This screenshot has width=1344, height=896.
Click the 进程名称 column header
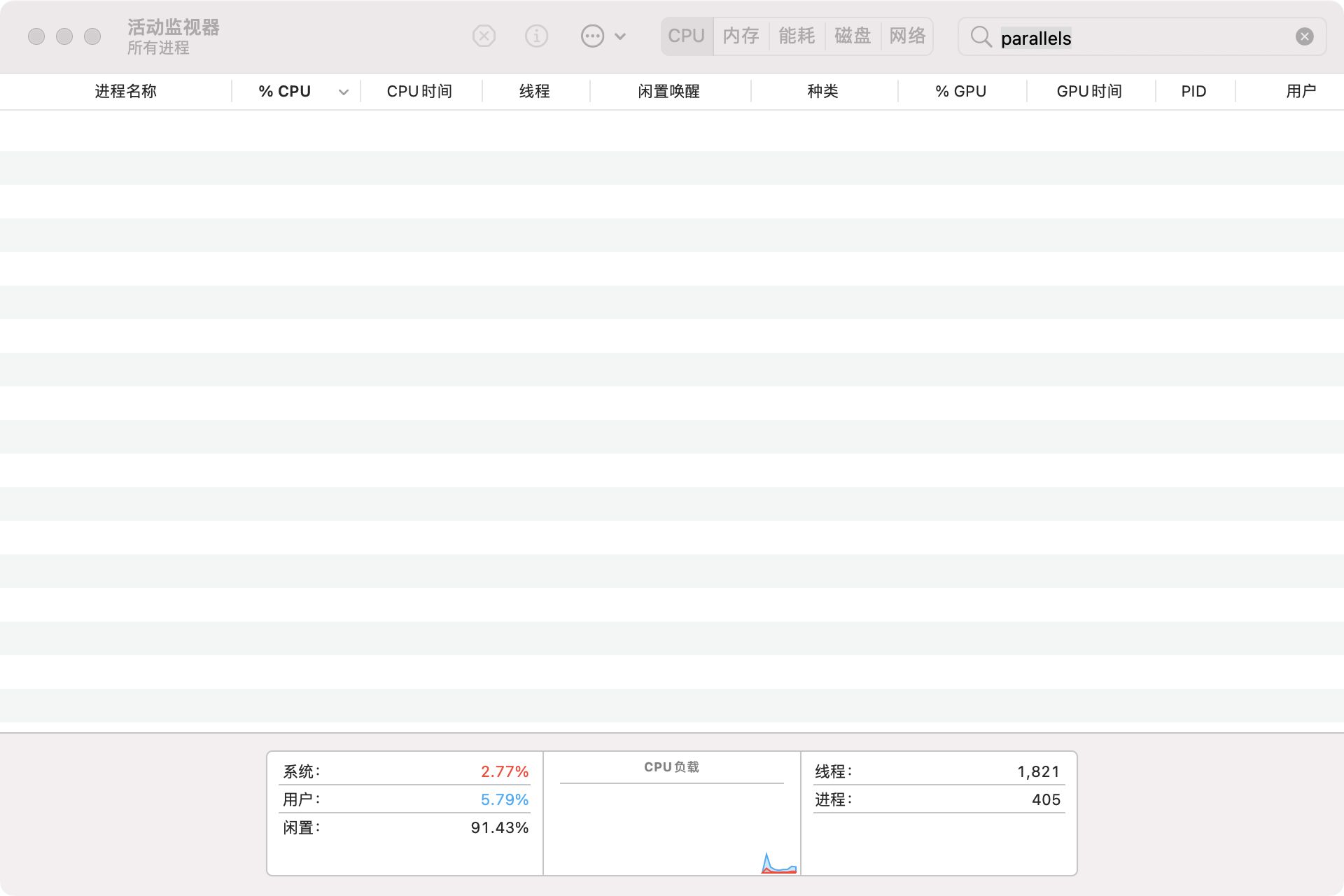pyautogui.click(x=125, y=91)
